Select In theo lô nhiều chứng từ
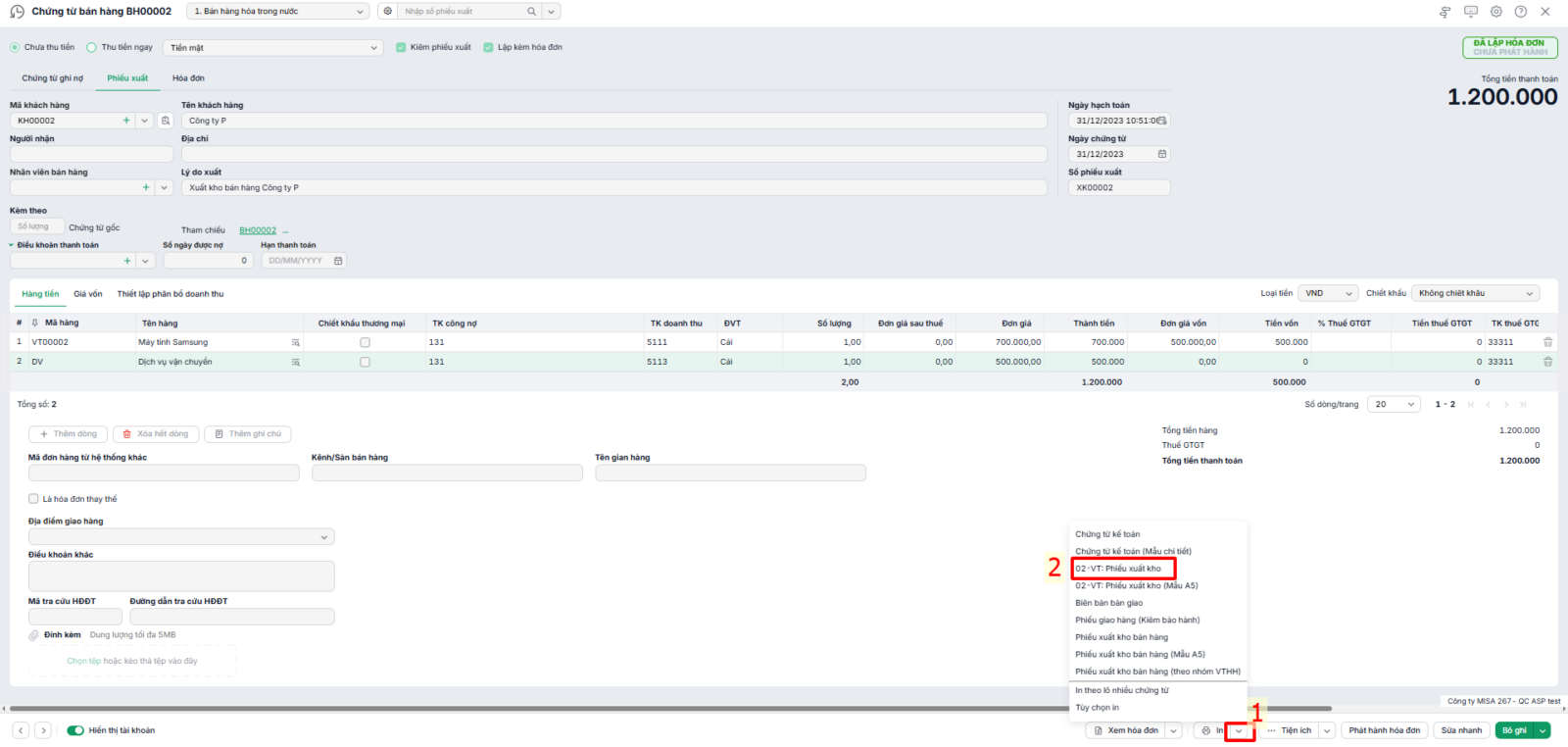Image resolution: width=1568 pixels, height=747 pixels. (x=1122, y=690)
